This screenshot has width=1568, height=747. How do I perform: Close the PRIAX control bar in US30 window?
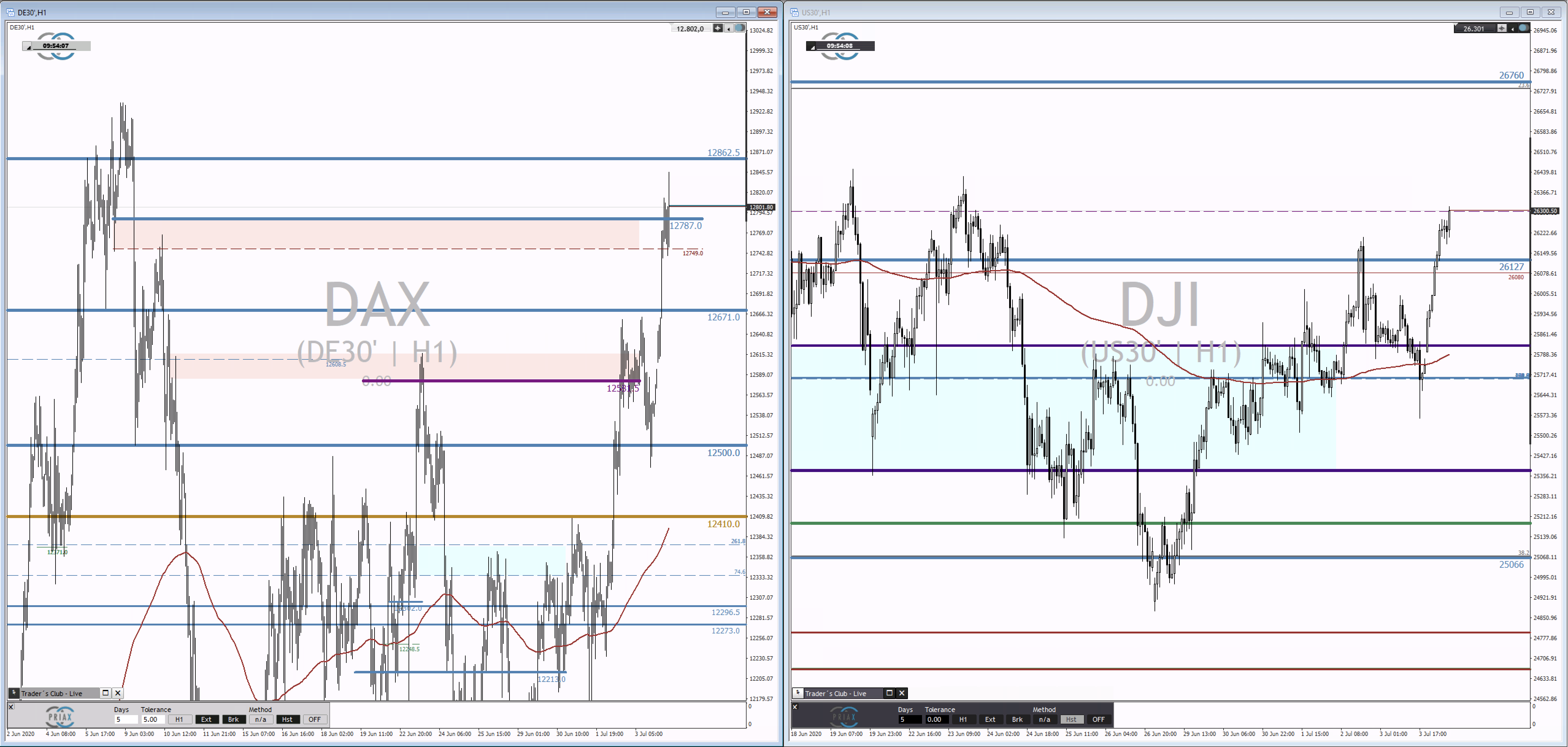click(x=795, y=707)
